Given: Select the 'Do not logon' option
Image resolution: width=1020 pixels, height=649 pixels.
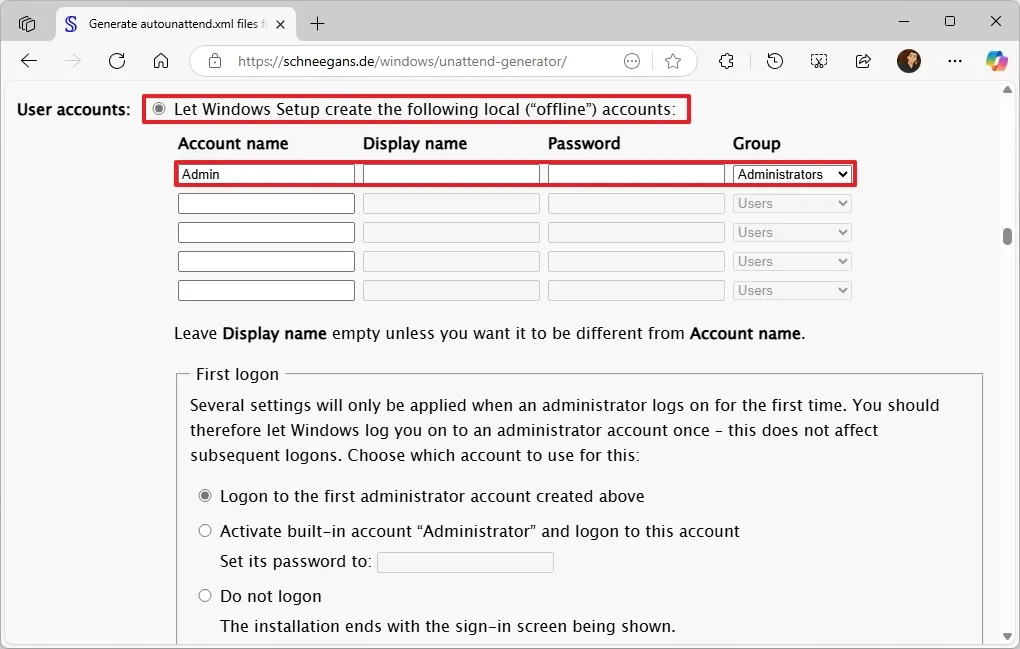Looking at the screenshot, I should 205,596.
